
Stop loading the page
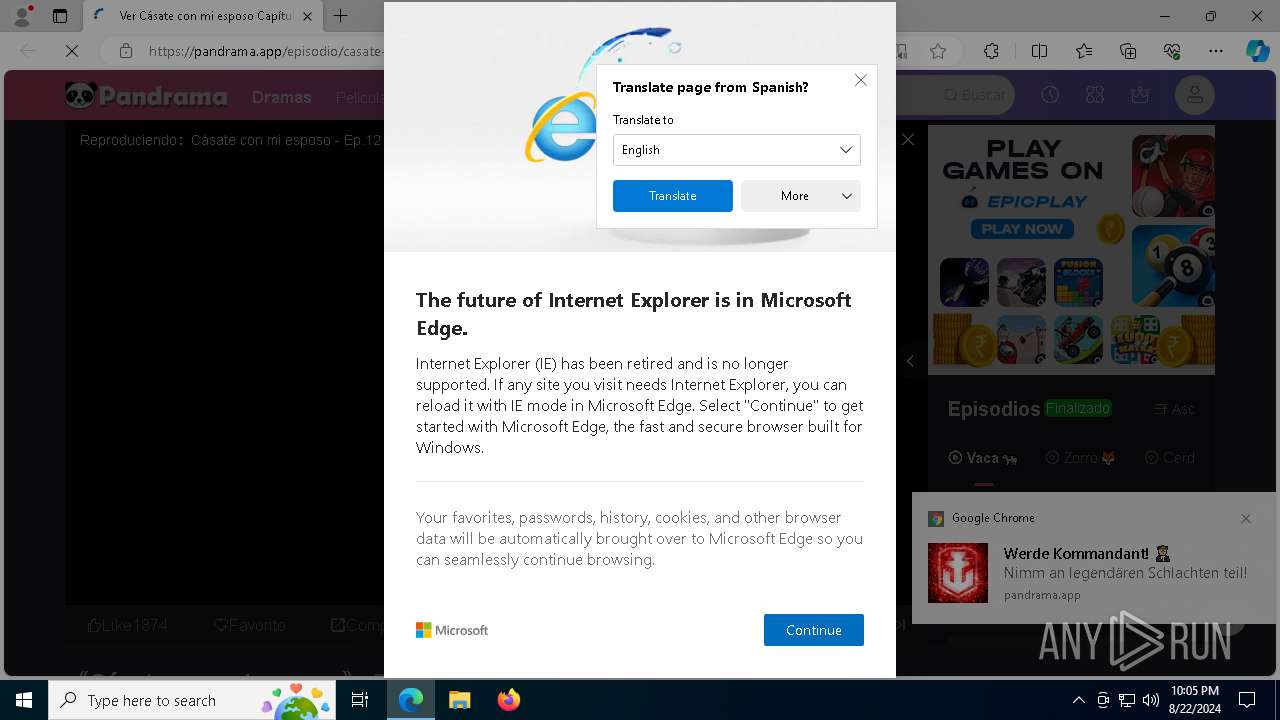(72, 51)
